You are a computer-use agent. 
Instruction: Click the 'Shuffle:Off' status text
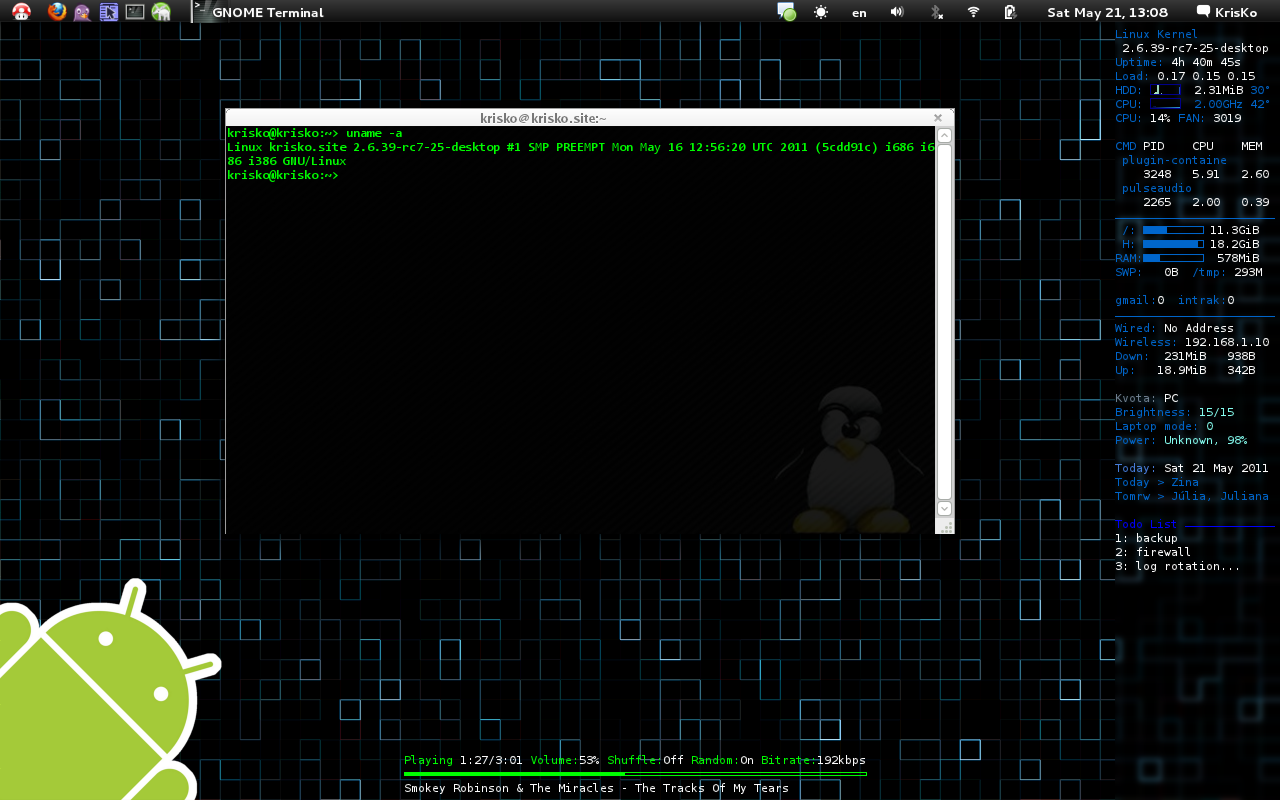click(x=645, y=760)
